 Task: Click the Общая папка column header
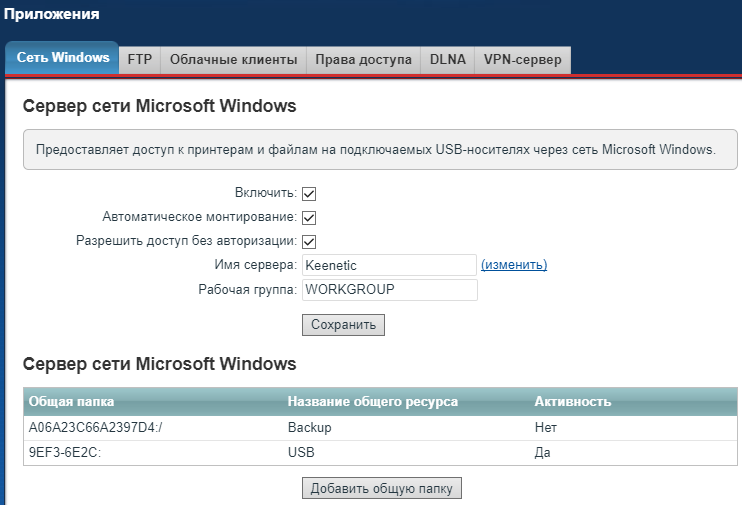72,402
